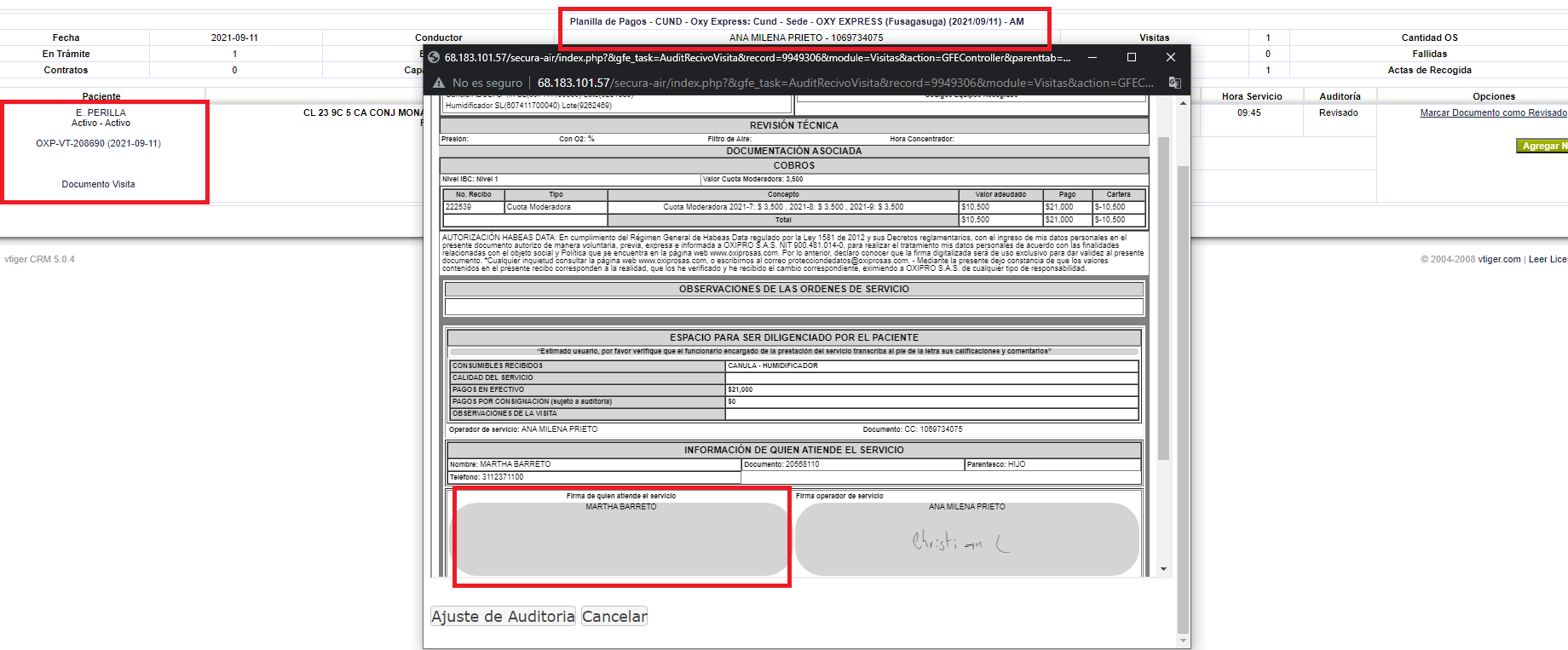
Task: Click 'ANA MILENA PRIETO - 1069734075' under title
Action: tap(806, 37)
